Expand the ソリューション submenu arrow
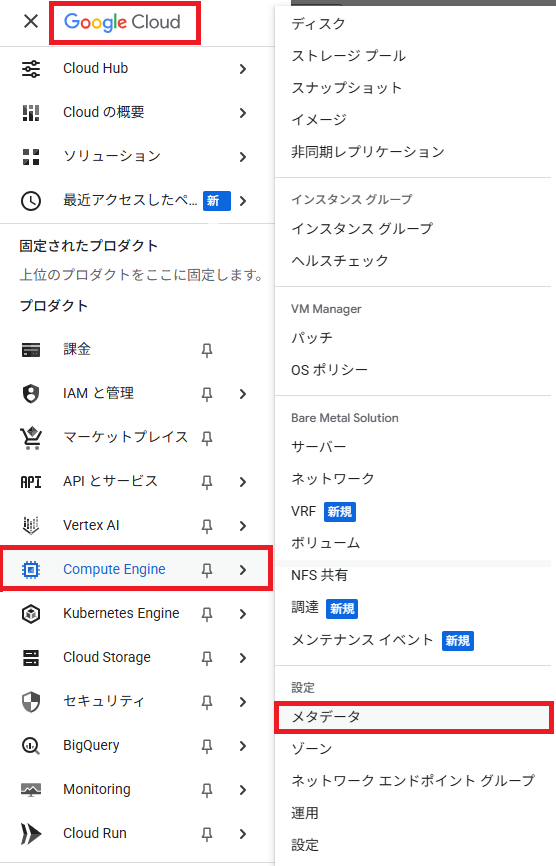Image resolution: width=556 pixels, height=866 pixels. pos(243,157)
